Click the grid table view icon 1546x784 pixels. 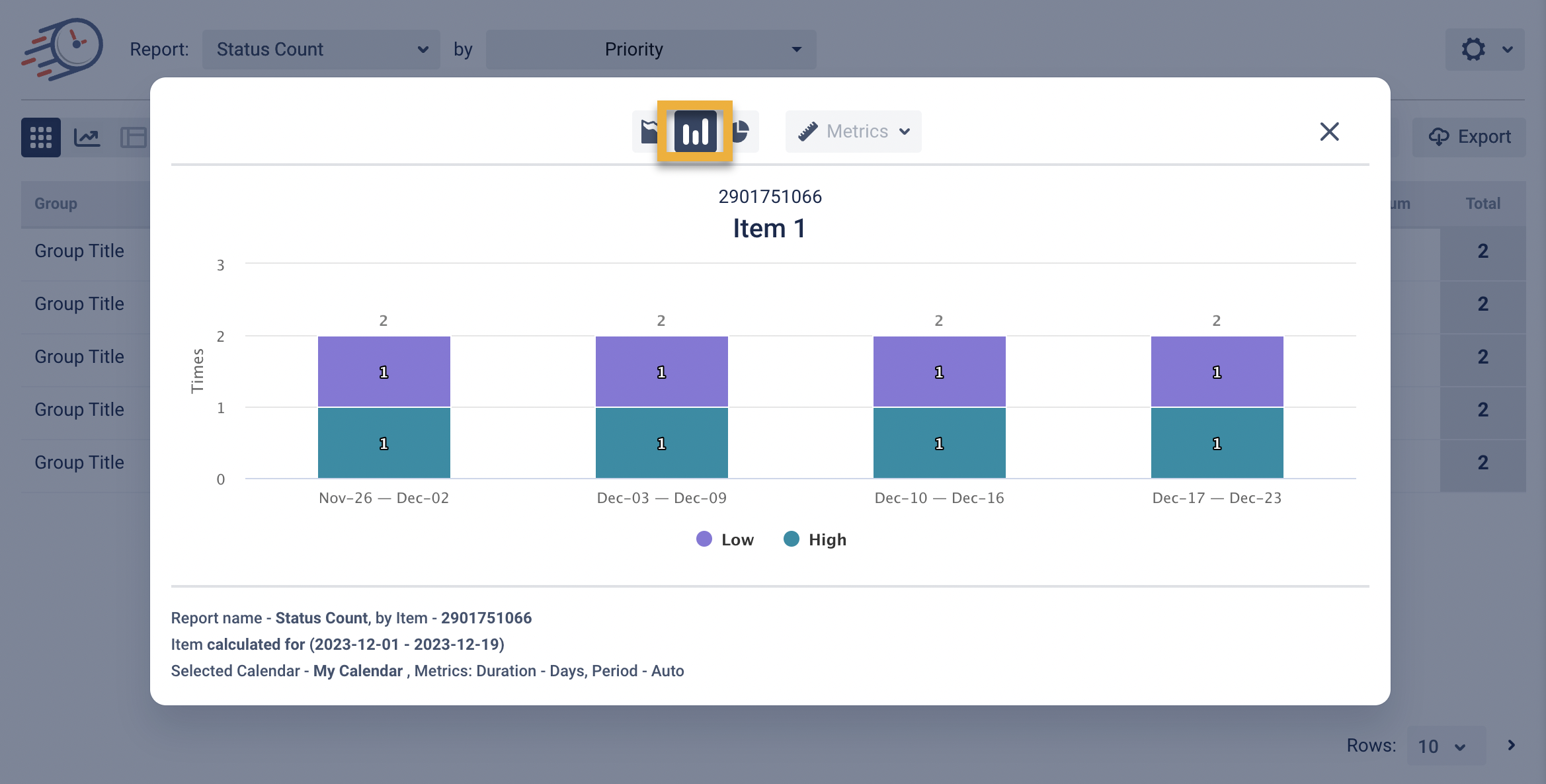coord(40,137)
